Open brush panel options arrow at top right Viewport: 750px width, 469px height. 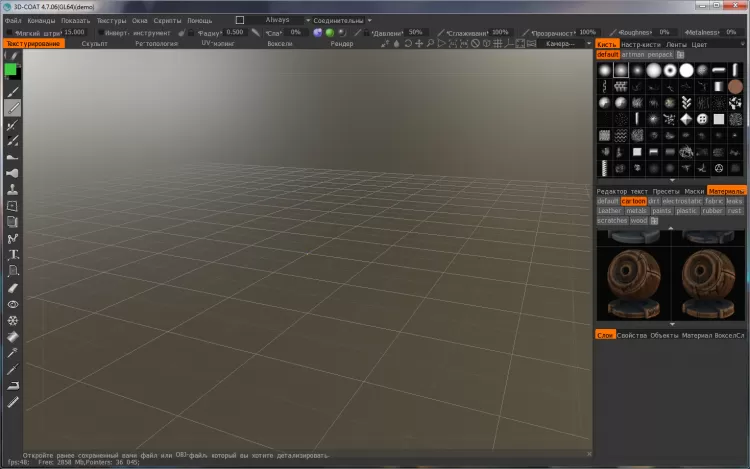[742, 44]
